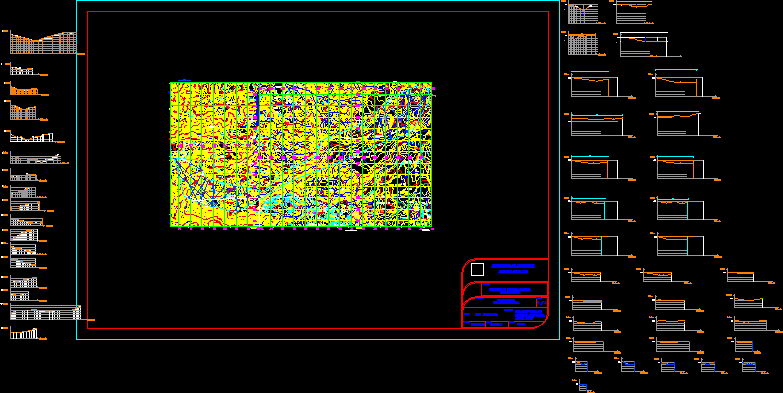Screen dimensions: 783x393
Task: Click the sheet number box in title block
Action: tap(542, 302)
